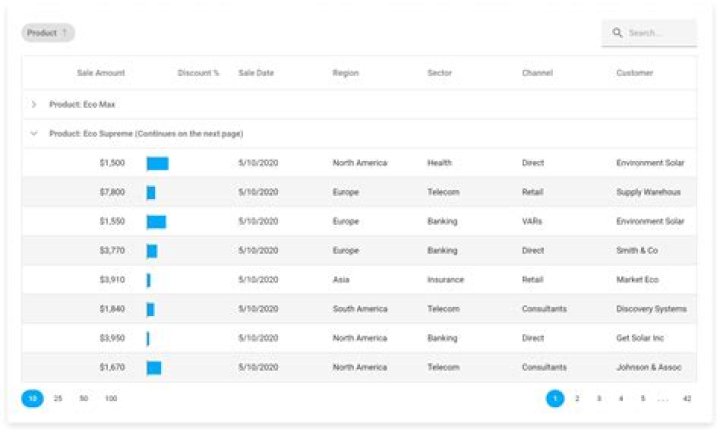Click Retail channel in Market Eco row

[533, 279]
